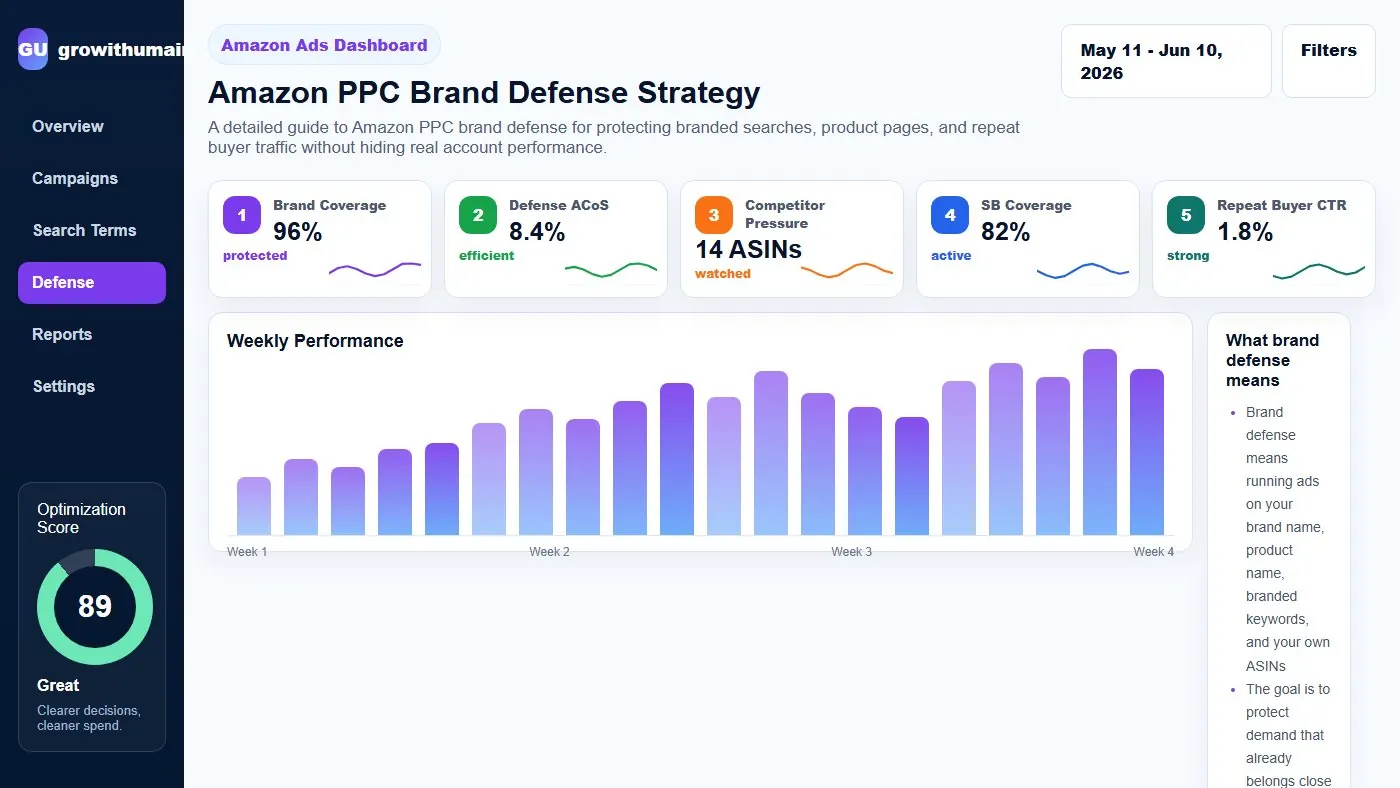Click Clearer decisions, cleaner spend caption
1400x788 pixels.
[89, 718]
